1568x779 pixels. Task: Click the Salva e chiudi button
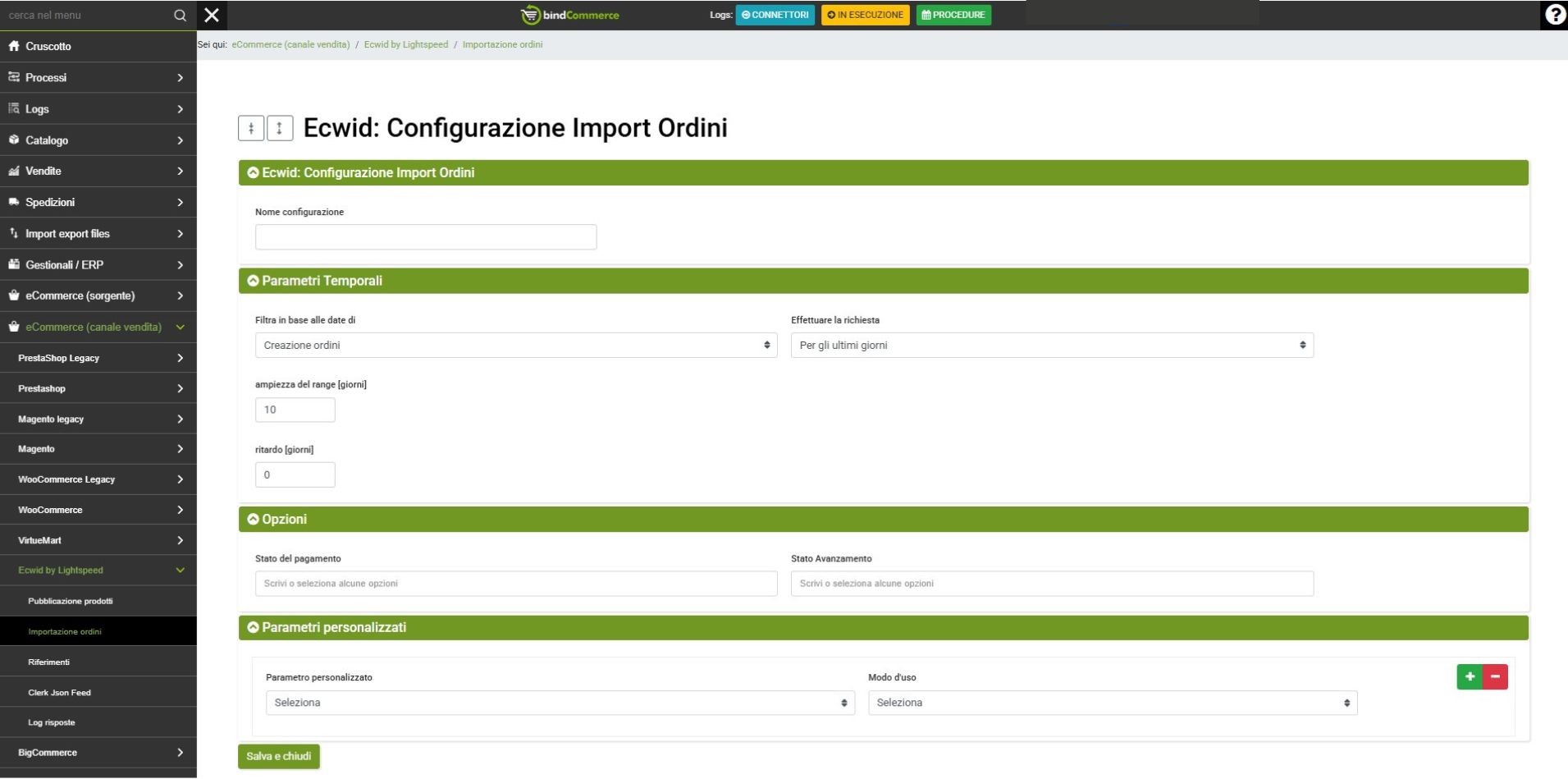pyautogui.click(x=278, y=757)
